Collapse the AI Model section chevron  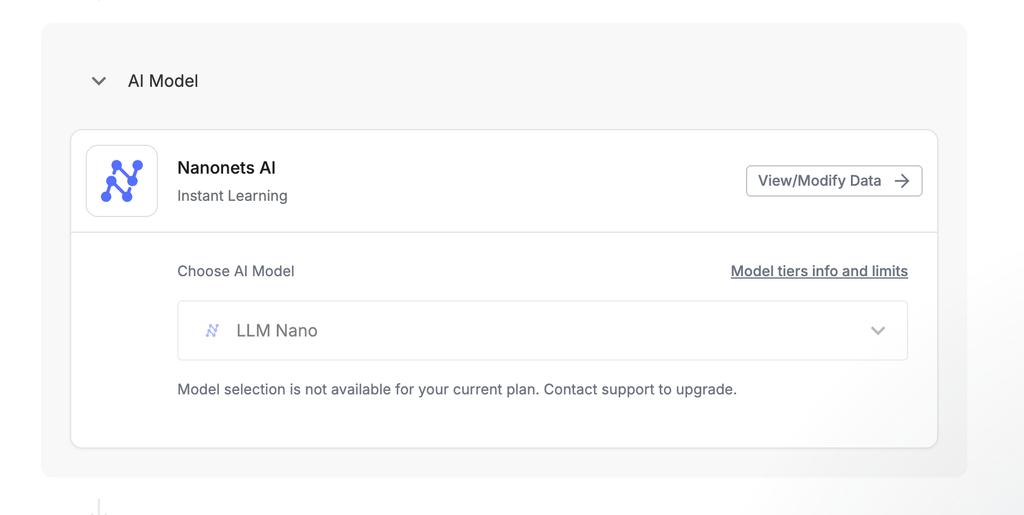99,81
